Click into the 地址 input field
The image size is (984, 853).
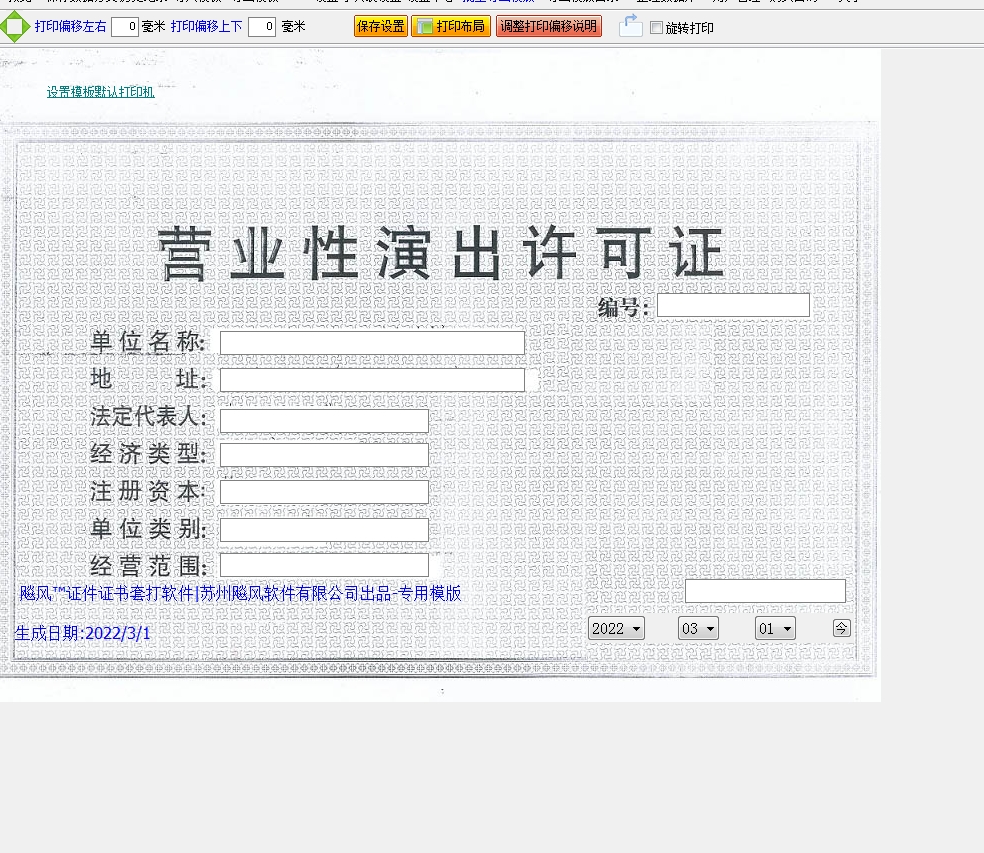[372, 380]
